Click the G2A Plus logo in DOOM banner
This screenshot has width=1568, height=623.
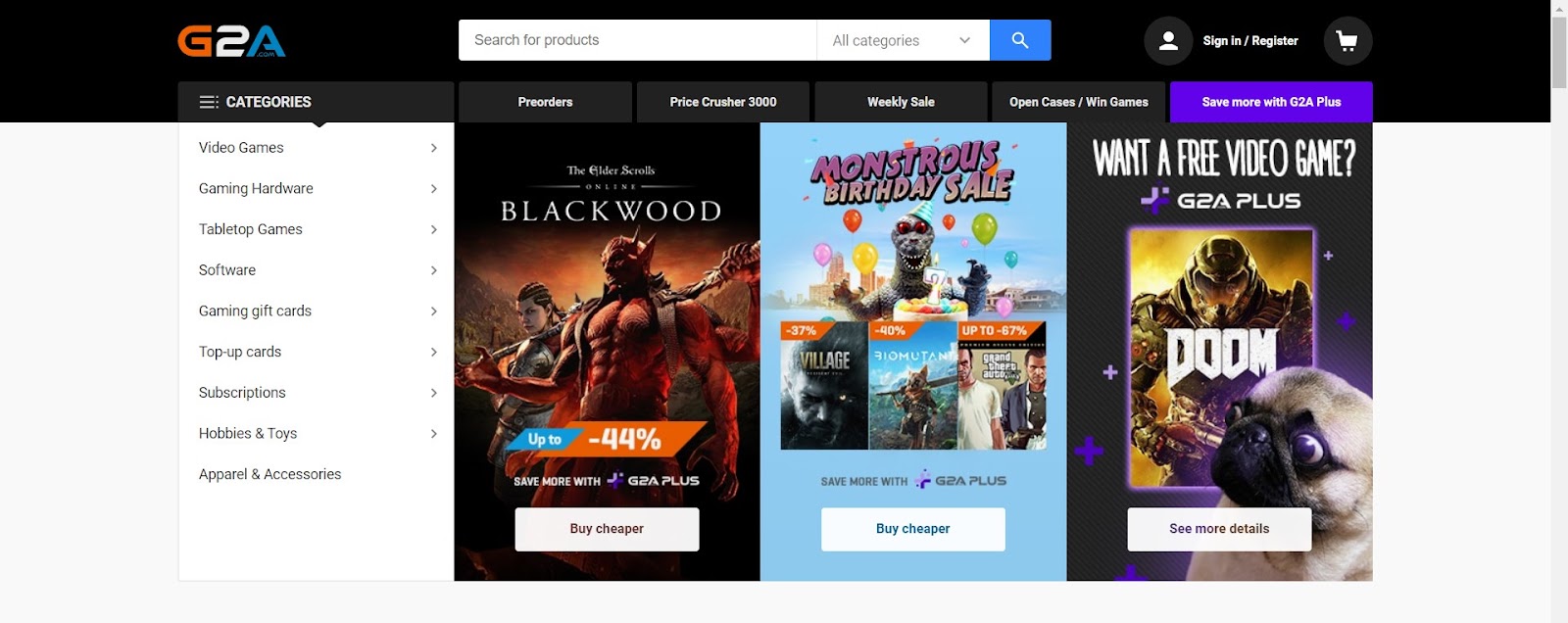point(1221,201)
